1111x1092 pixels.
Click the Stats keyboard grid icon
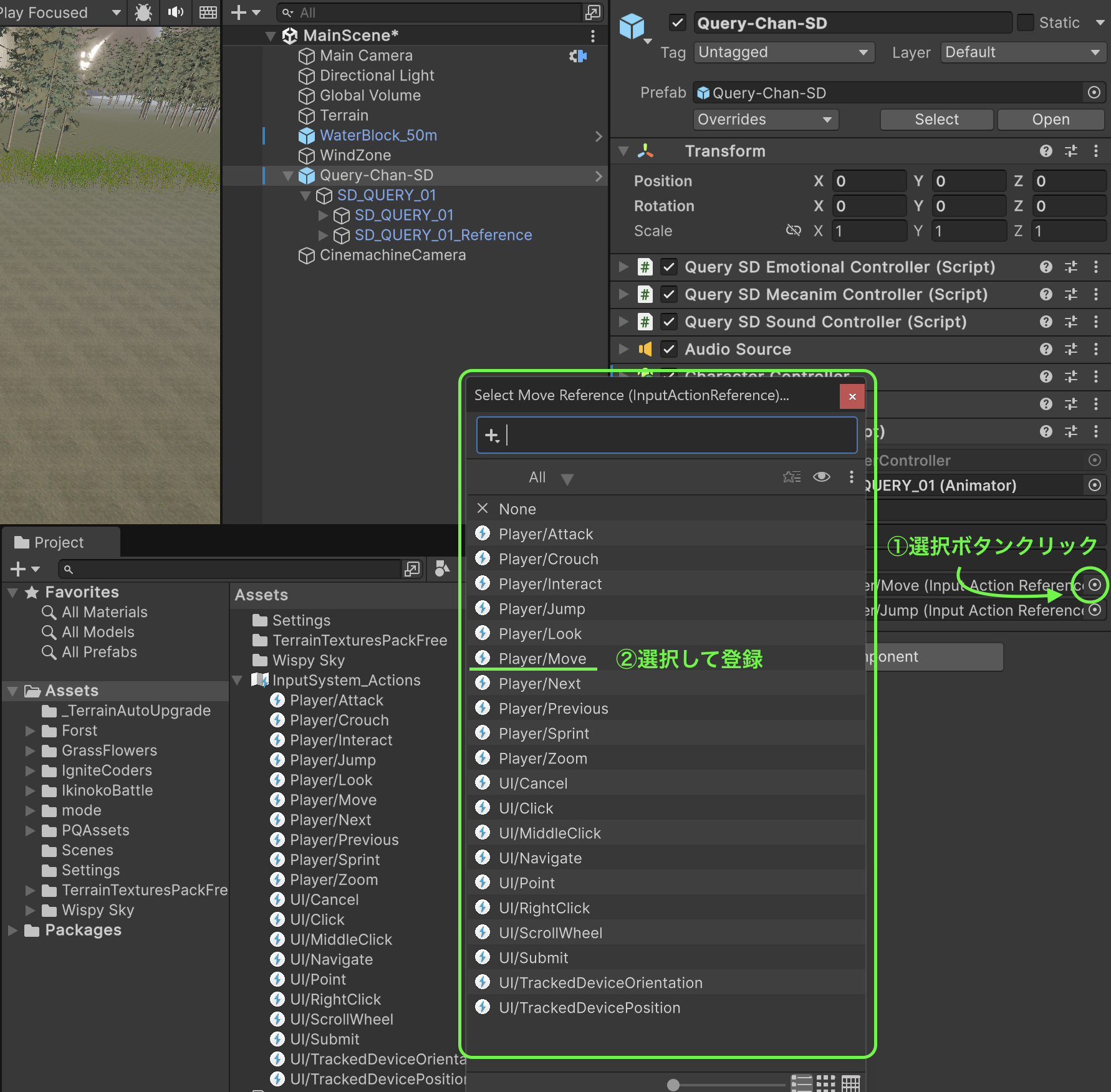click(x=208, y=12)
